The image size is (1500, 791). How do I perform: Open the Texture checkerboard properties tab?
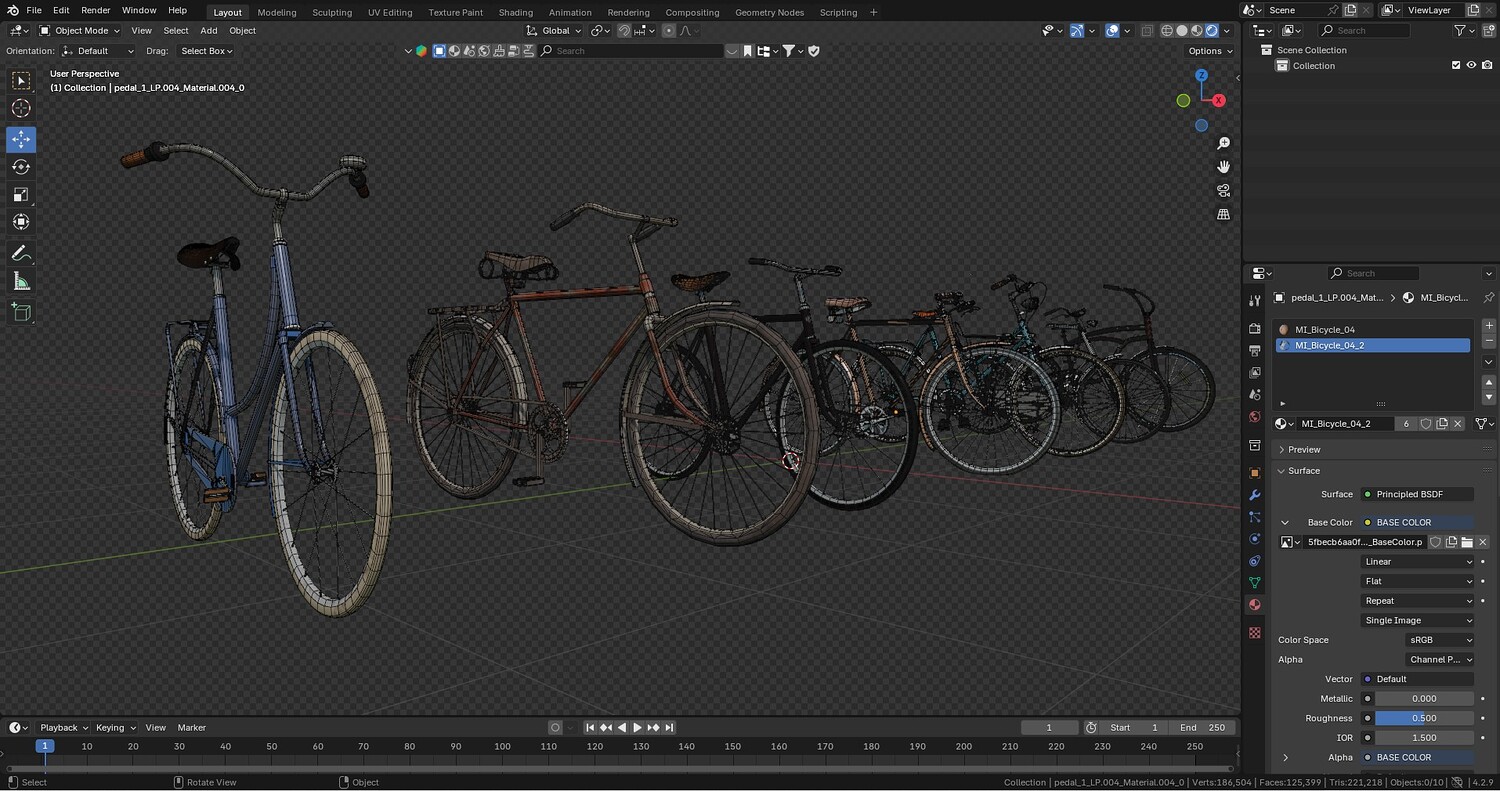click(1255, 632)
